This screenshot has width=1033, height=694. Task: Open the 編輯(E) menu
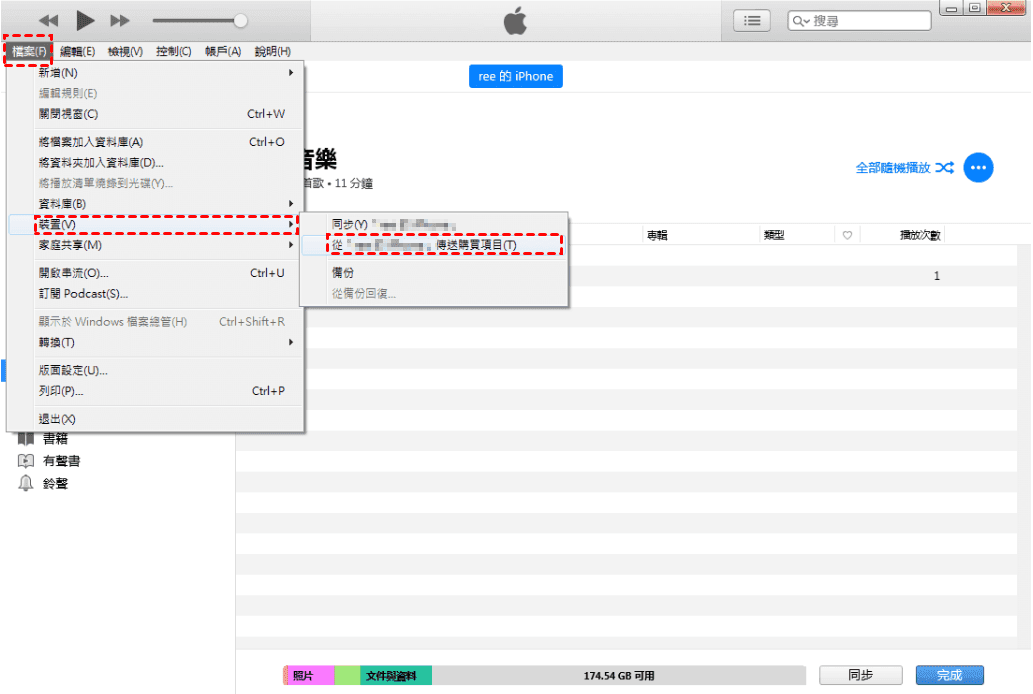pyautogui.click(x=77, y=51)
